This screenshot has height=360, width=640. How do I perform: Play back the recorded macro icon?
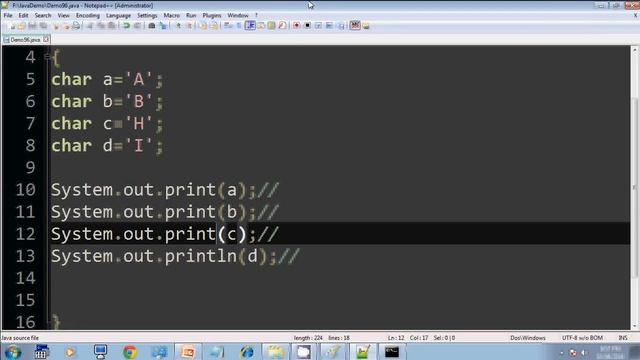point(318,26)
